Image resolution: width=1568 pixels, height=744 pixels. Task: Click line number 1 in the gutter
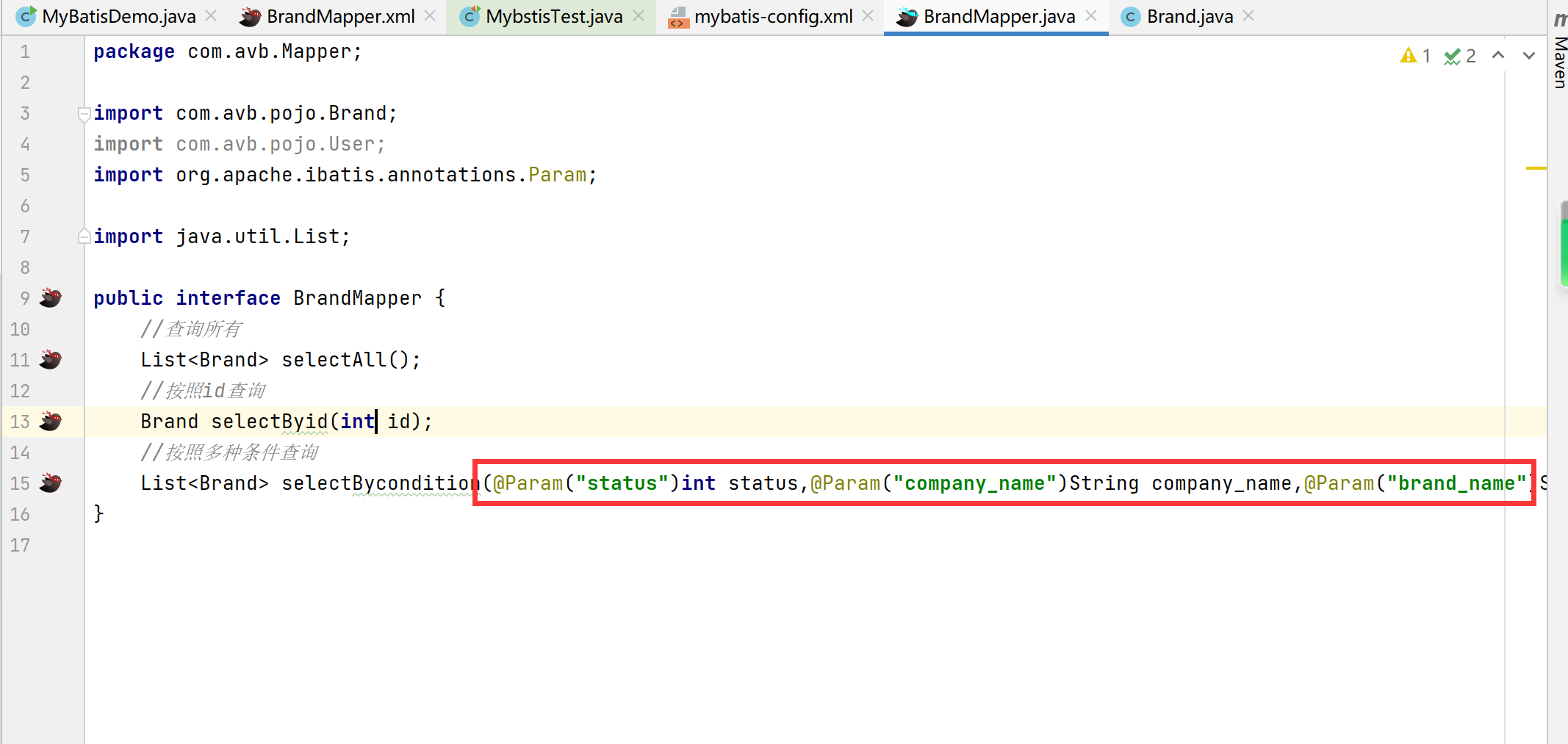point(25,51)
